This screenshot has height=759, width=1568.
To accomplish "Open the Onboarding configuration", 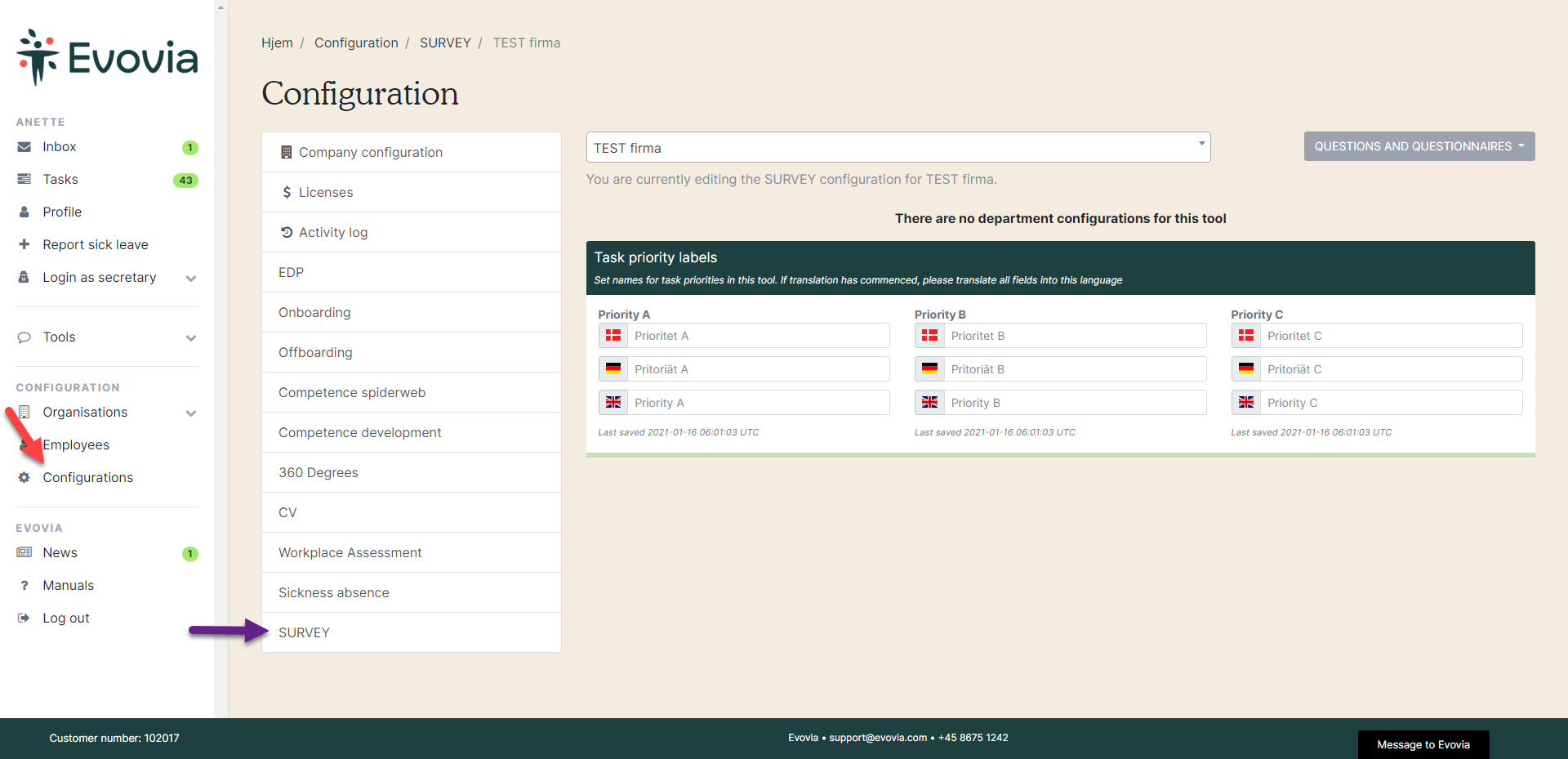I will pyautogui.click(x=412, y=312).
